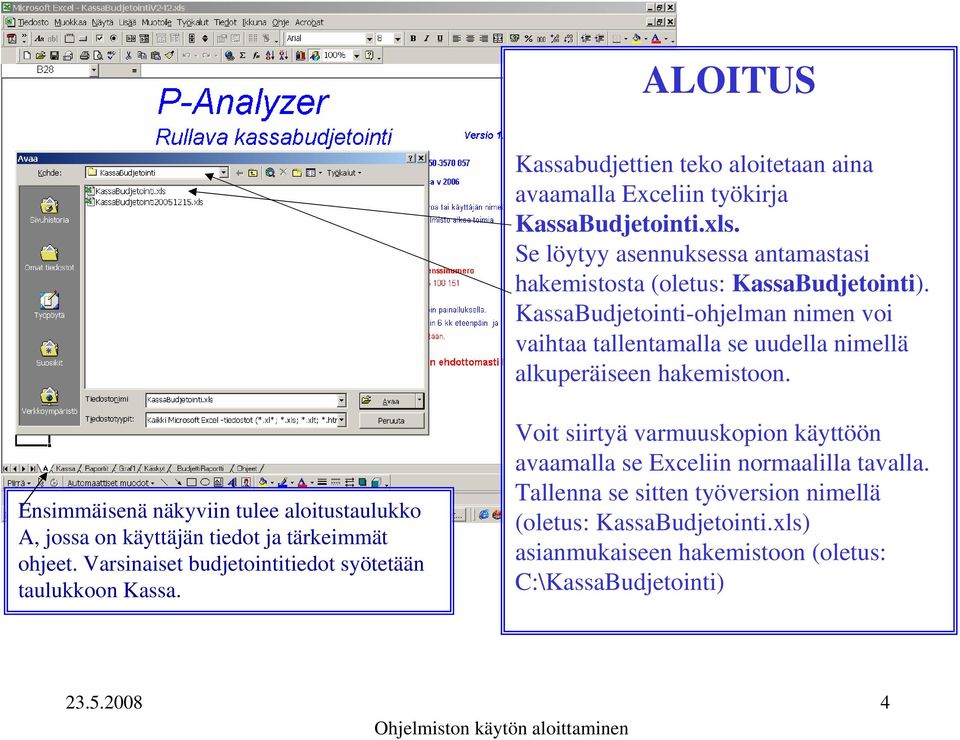Click the Avaa open button
This screenshot has width=960, height=740.
point(387,401)
